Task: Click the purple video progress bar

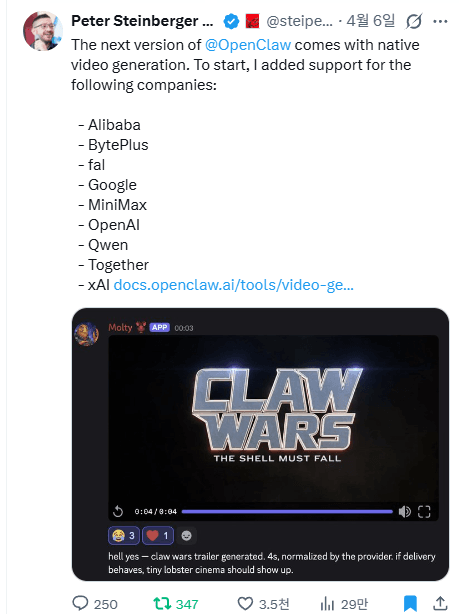Action: tap(287, 511)
